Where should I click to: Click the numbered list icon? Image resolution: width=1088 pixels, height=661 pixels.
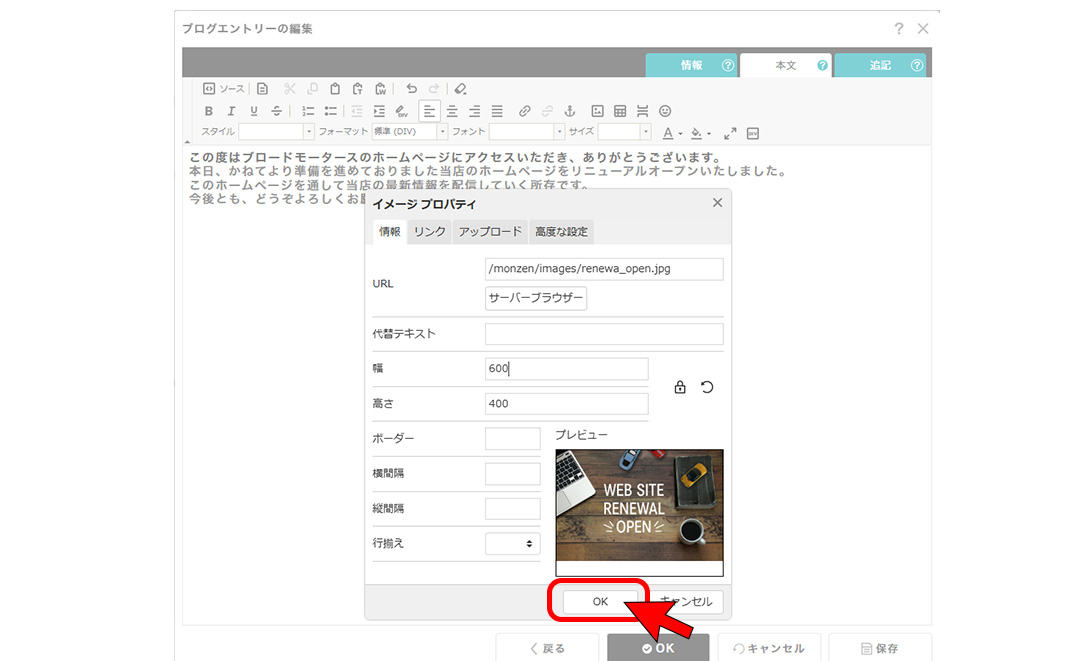308,111
